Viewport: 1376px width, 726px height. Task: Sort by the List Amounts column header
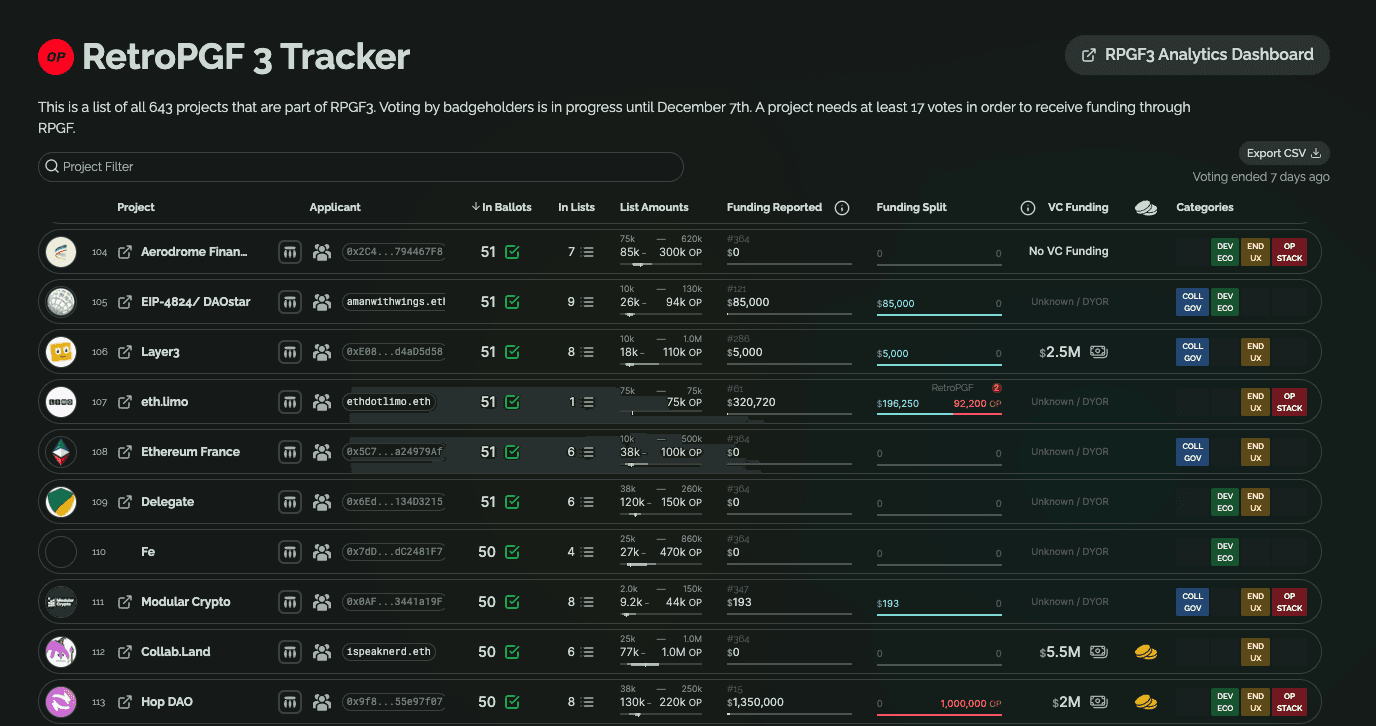pos(654,207)
